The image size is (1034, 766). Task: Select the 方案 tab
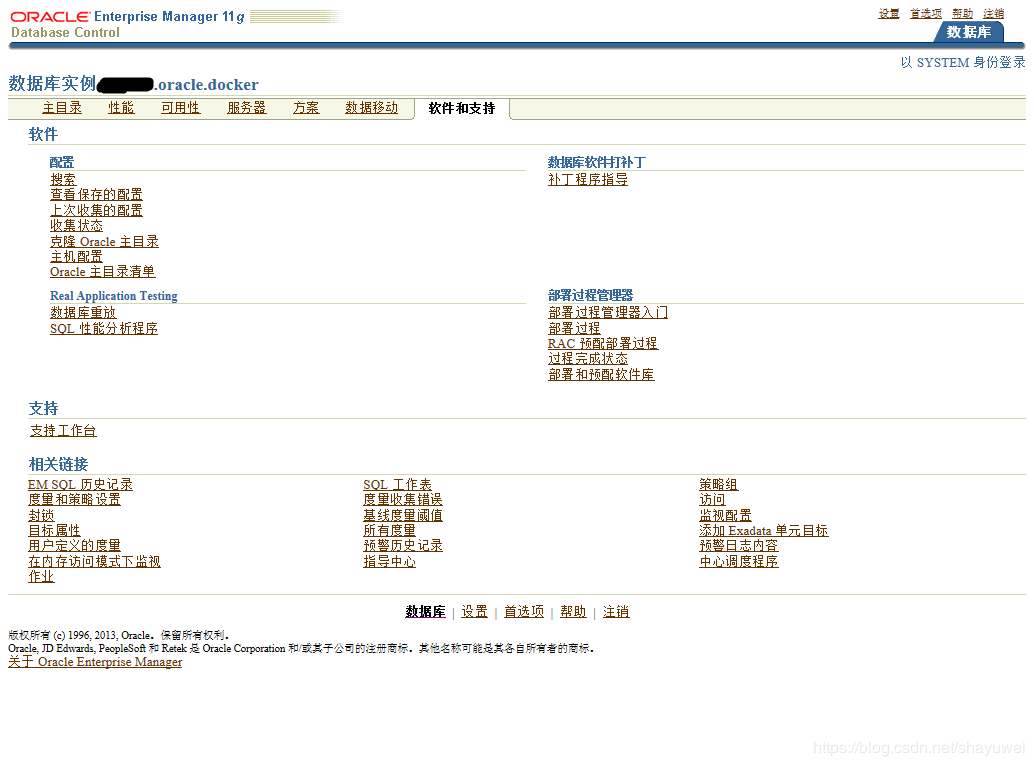[306, 107]
